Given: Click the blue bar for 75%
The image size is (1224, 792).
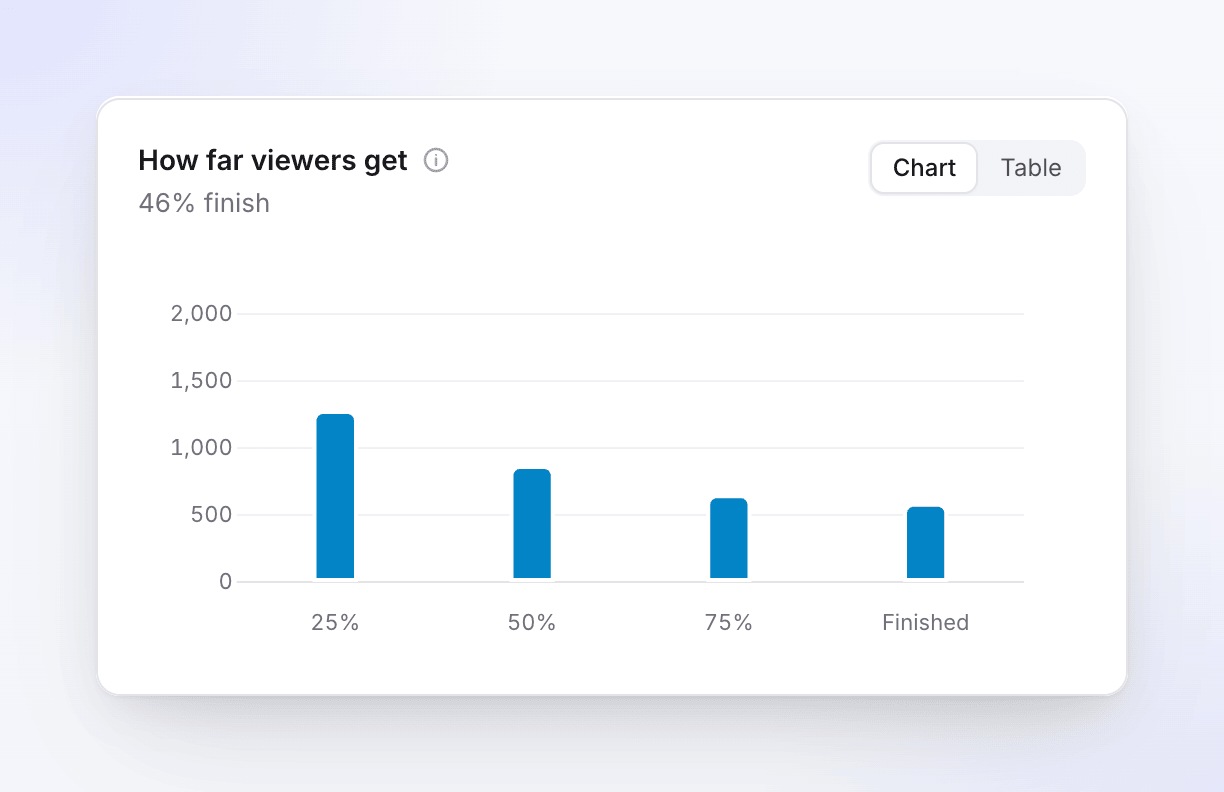Looking at the screenshot, I should pyautogui.click(x=729, y=538).
